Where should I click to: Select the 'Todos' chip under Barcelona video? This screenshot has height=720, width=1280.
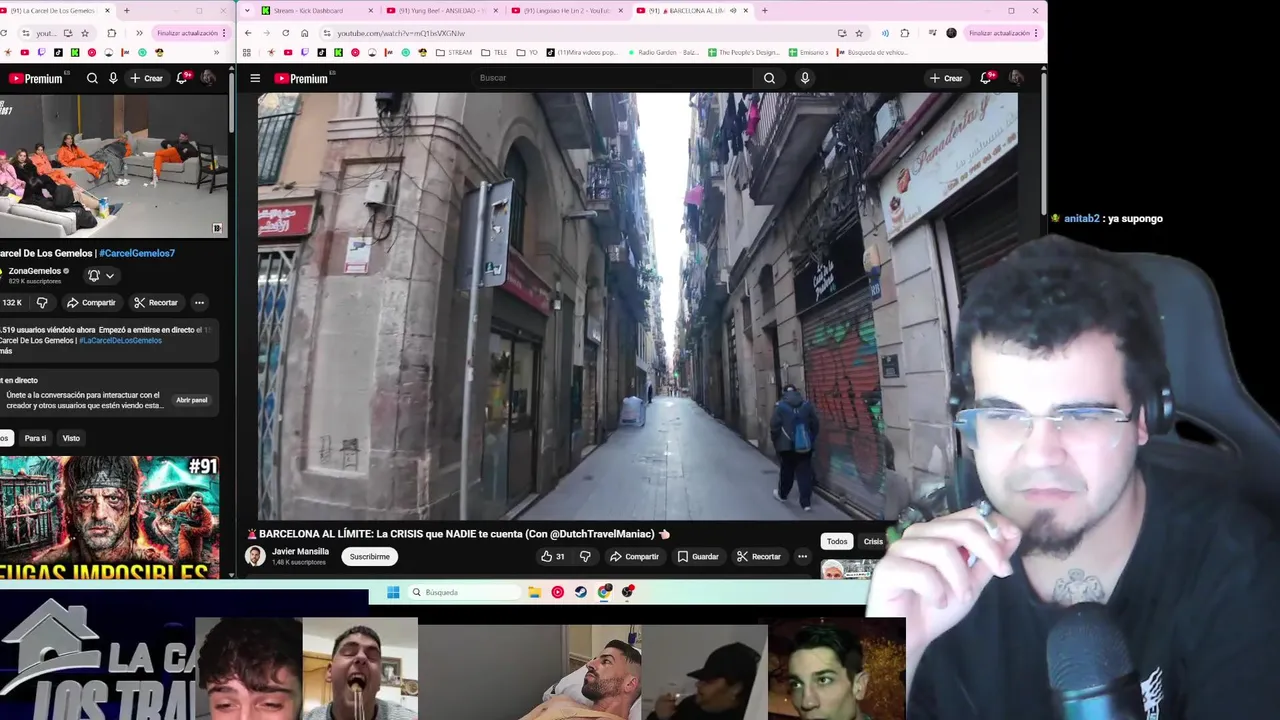837,541
